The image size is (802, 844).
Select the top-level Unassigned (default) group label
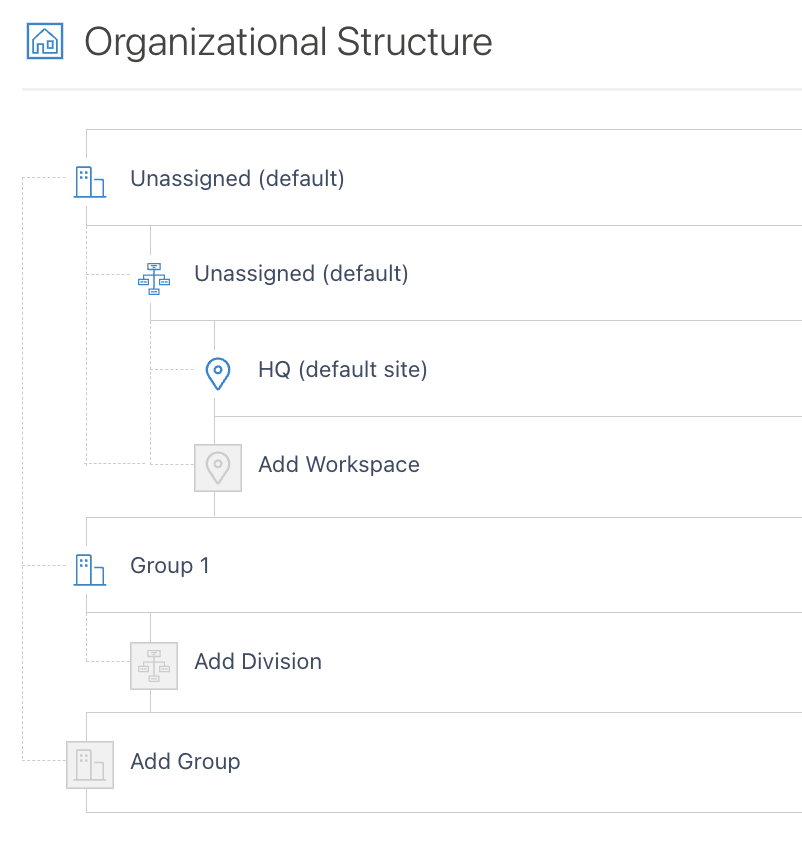(237, 179)
